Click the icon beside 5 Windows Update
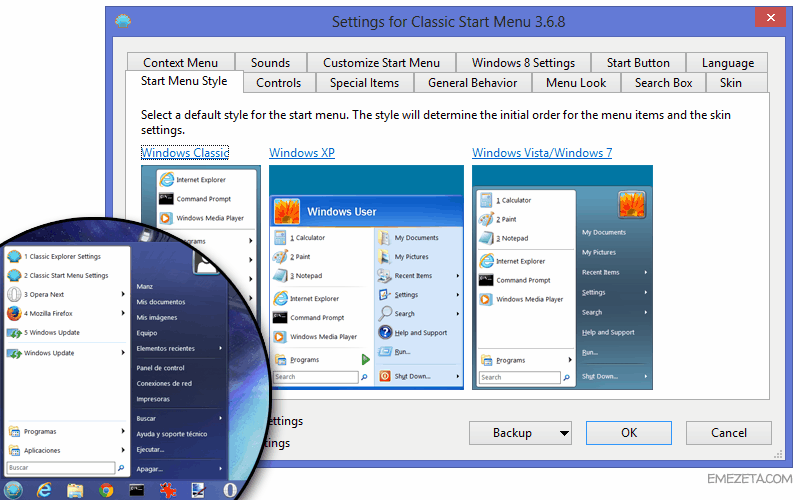 point(14,333)
